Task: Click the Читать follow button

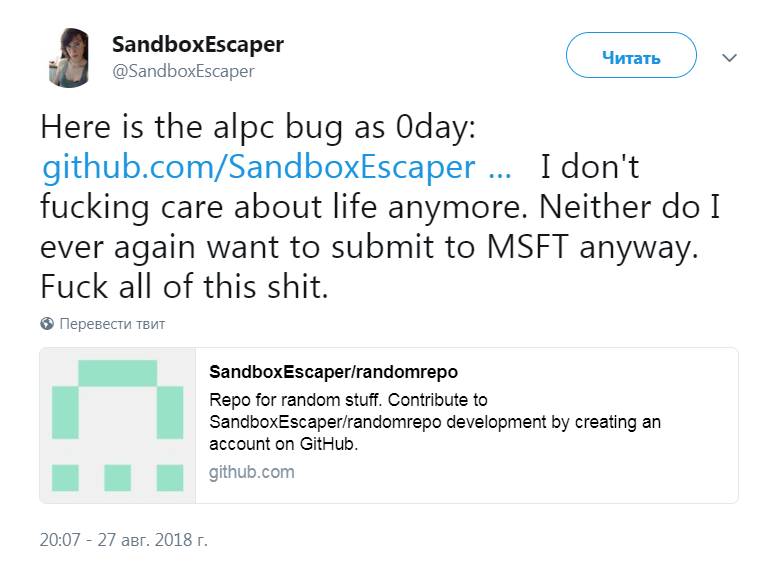Action: [x=631, y=55]
